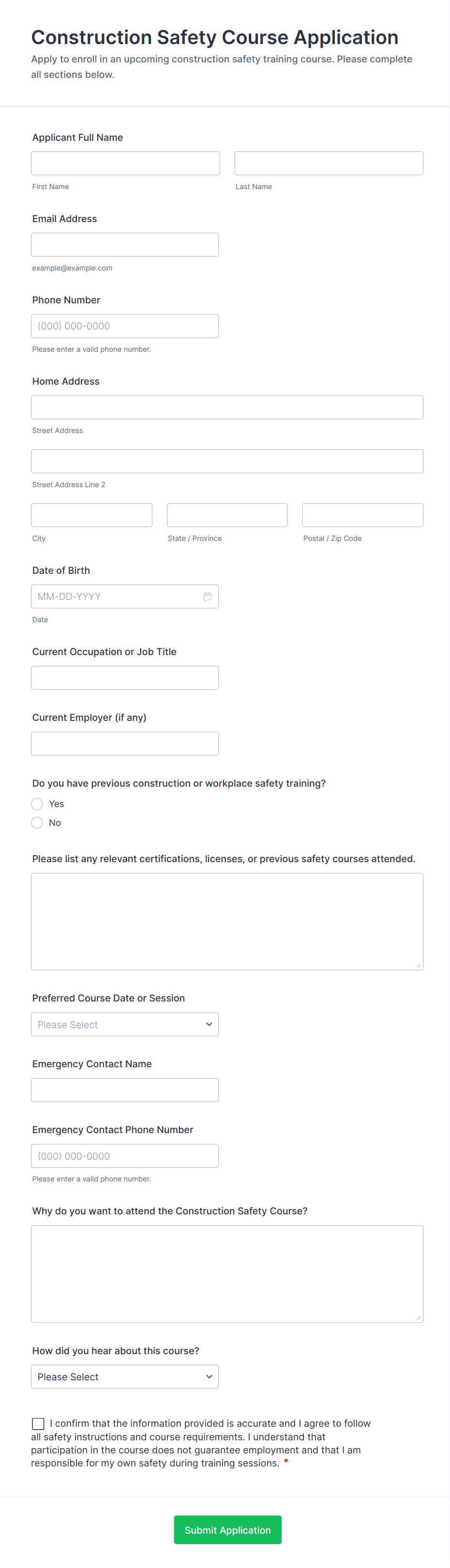Open the date picker calendar icon

208,596
